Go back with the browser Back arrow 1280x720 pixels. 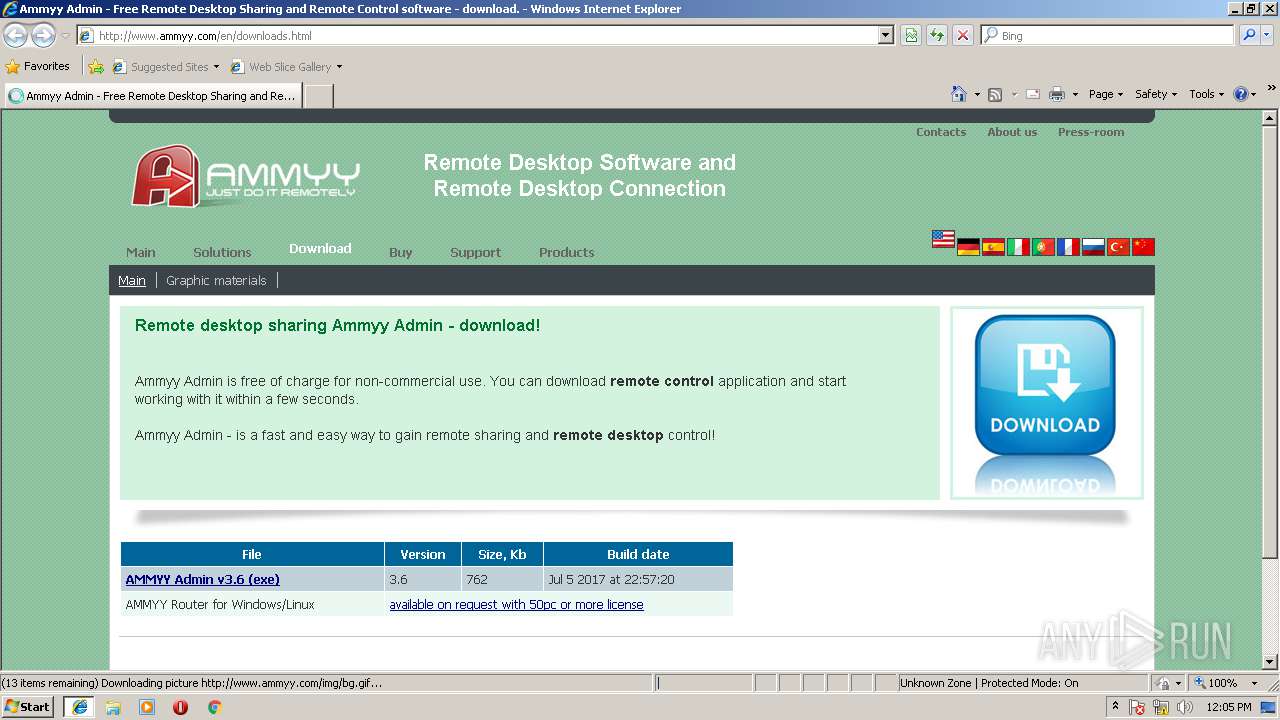point(16,35)
